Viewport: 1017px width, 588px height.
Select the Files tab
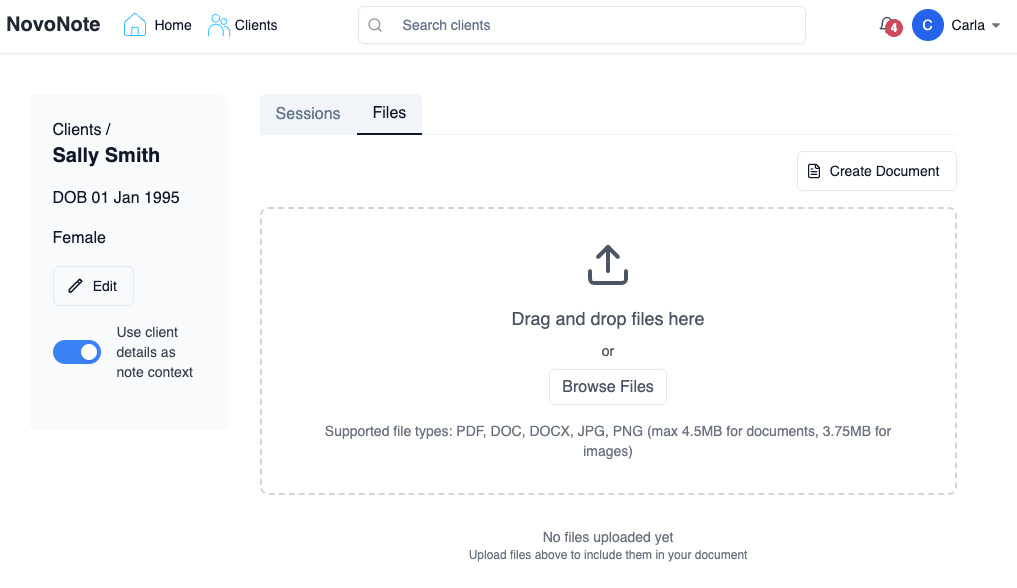[x=389, y=113]
